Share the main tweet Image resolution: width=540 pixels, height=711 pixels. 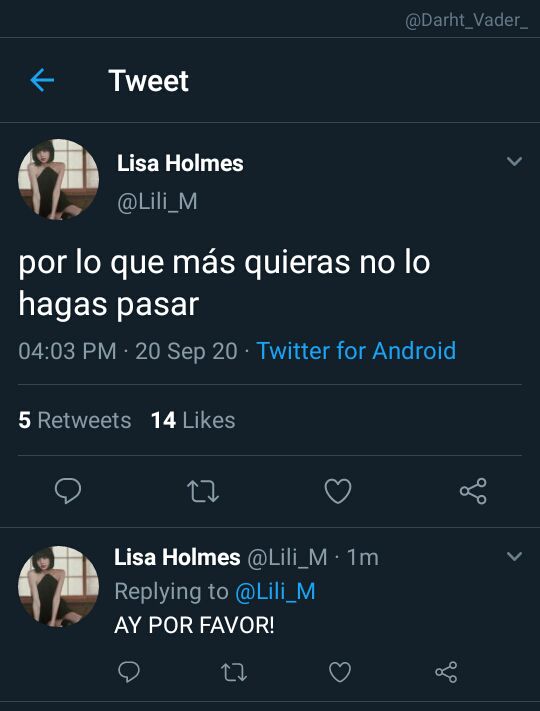click(x=473, y=491)
